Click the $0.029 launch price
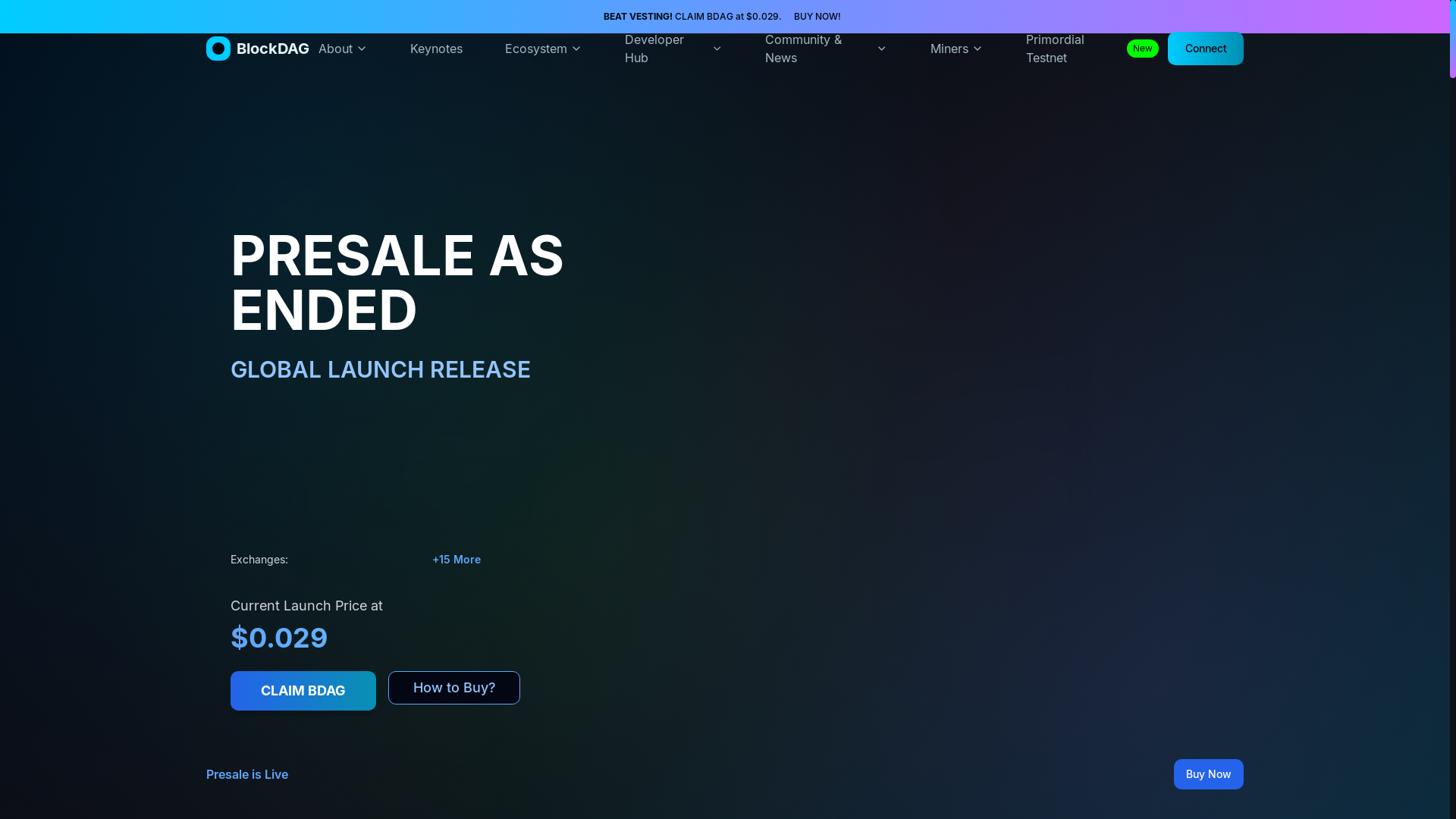 279,638
